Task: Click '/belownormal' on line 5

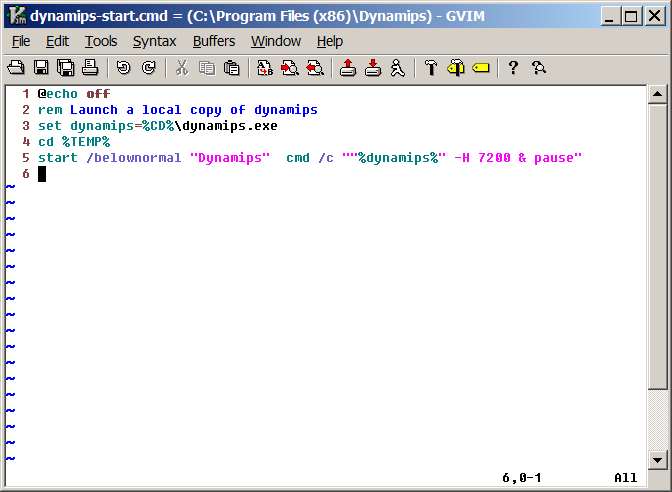Action: pos(134,158)
